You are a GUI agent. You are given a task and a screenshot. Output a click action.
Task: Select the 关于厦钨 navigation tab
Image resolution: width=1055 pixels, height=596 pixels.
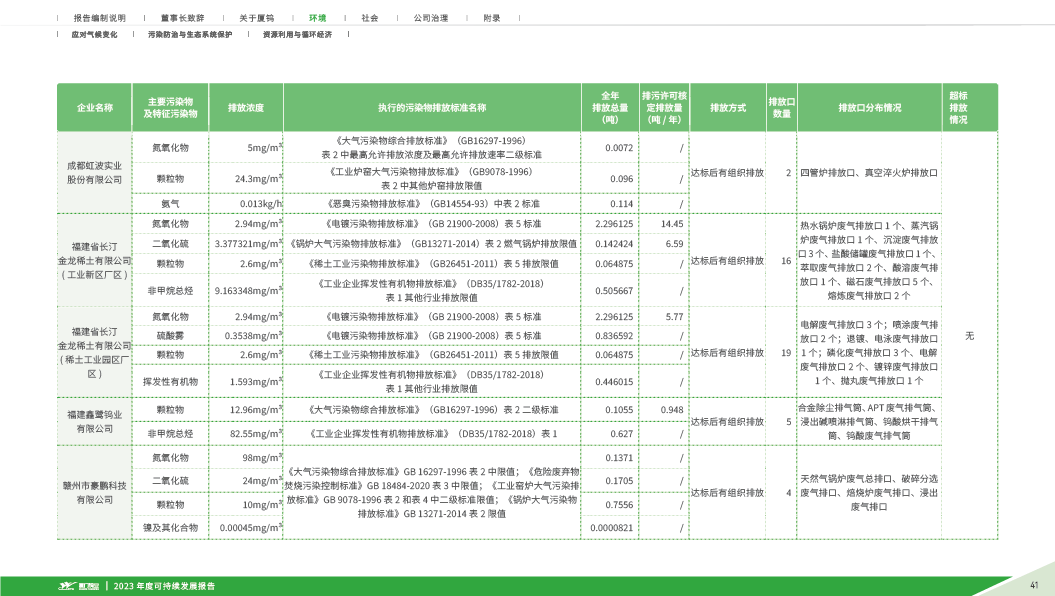256,18
